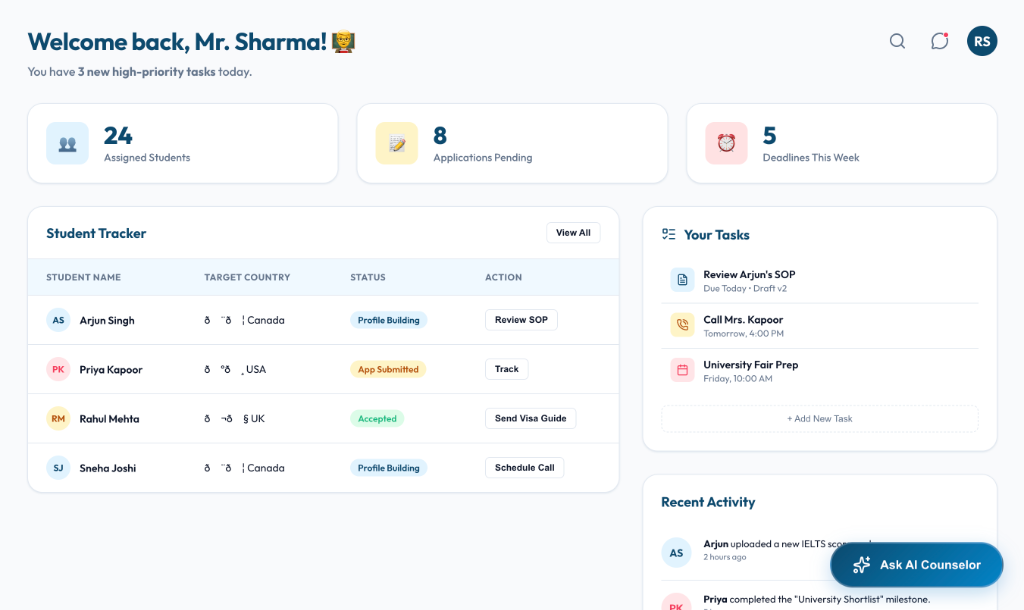Click the Accepted status badge for Rahul Mehta
1024x610 pixels.
(377, 418)
